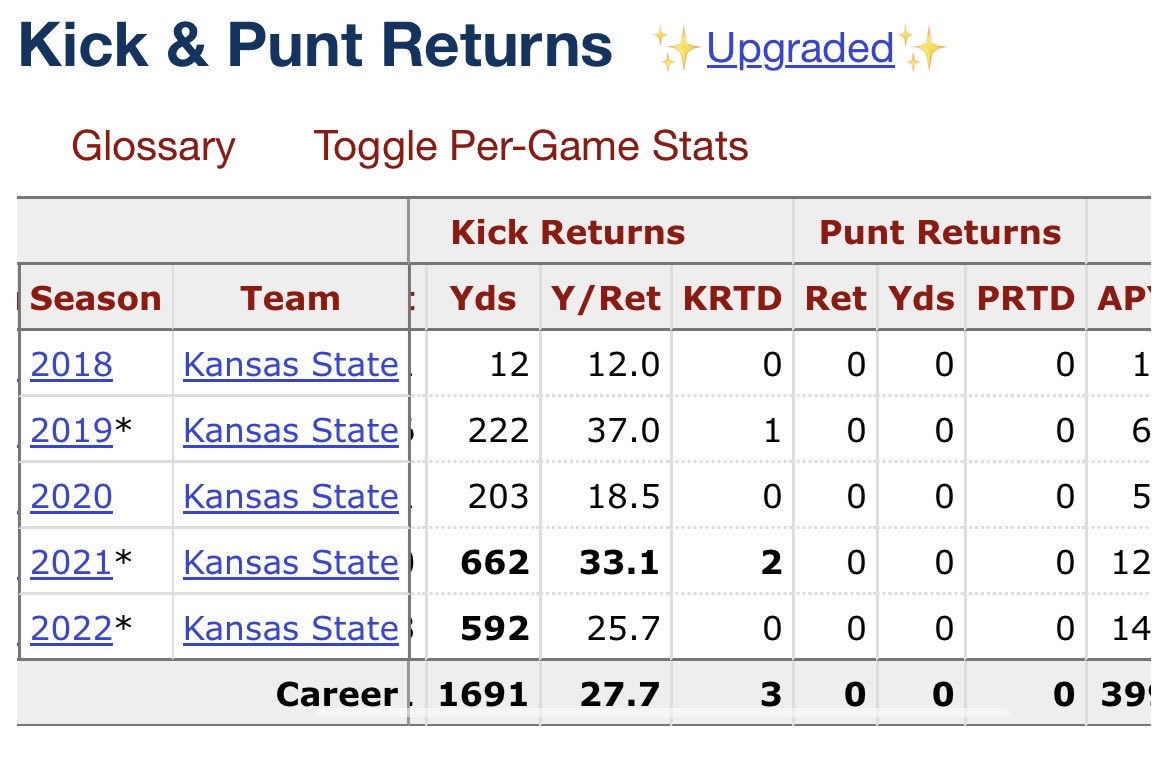Open the 2022 season link

[x=71, y=628]
